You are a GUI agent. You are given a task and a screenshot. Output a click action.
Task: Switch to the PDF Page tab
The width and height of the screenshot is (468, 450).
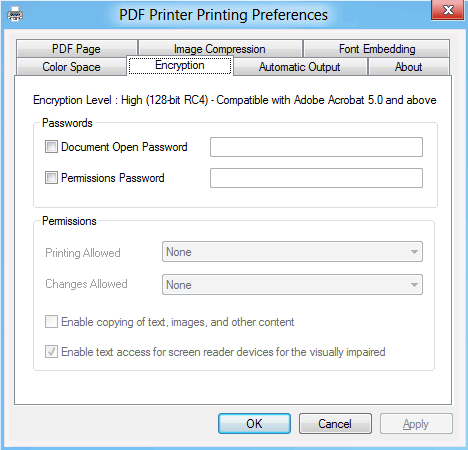tap(77, 49)
